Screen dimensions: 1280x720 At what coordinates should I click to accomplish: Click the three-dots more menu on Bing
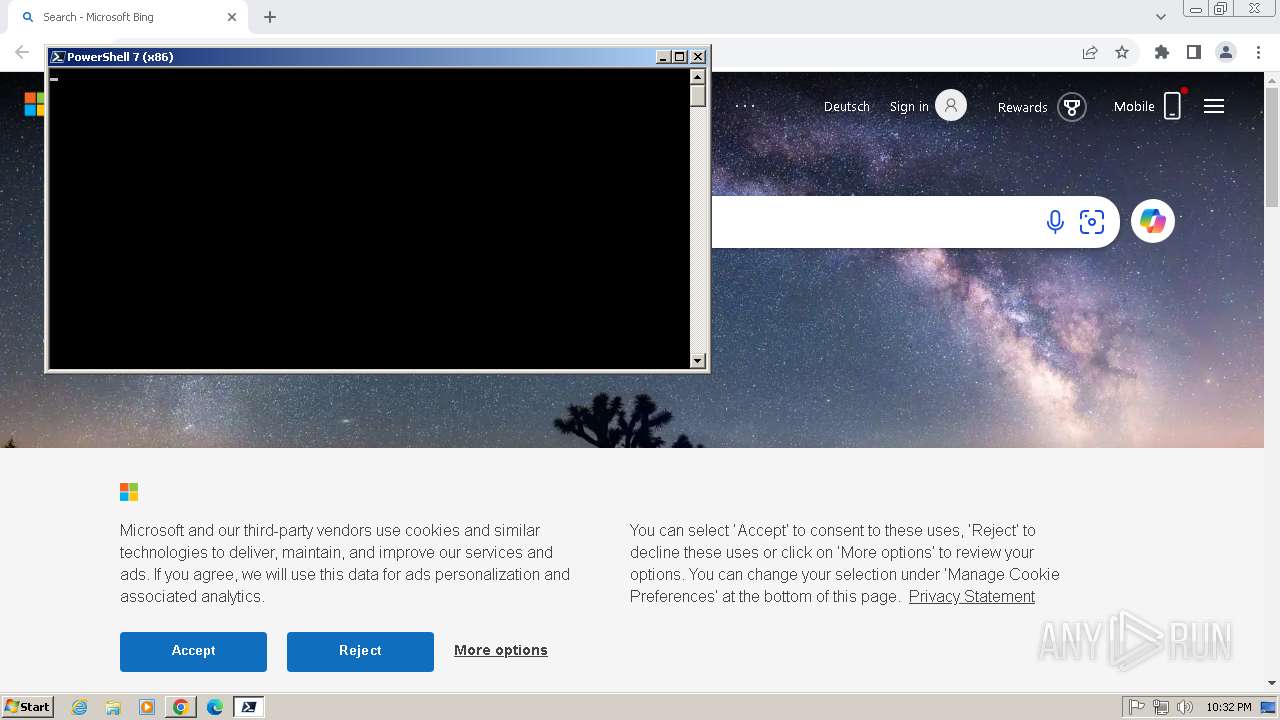click(x=746, y=106)
